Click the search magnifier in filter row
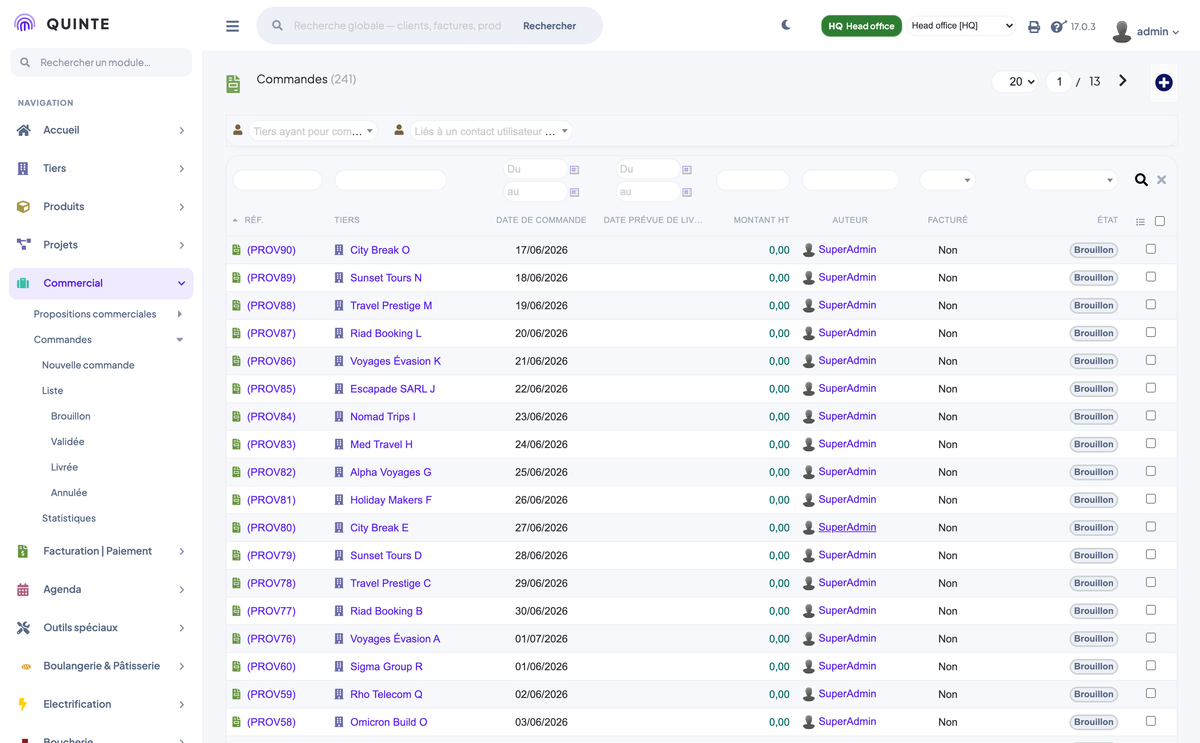1200x743 pixels. click(x=1141, y=180)
